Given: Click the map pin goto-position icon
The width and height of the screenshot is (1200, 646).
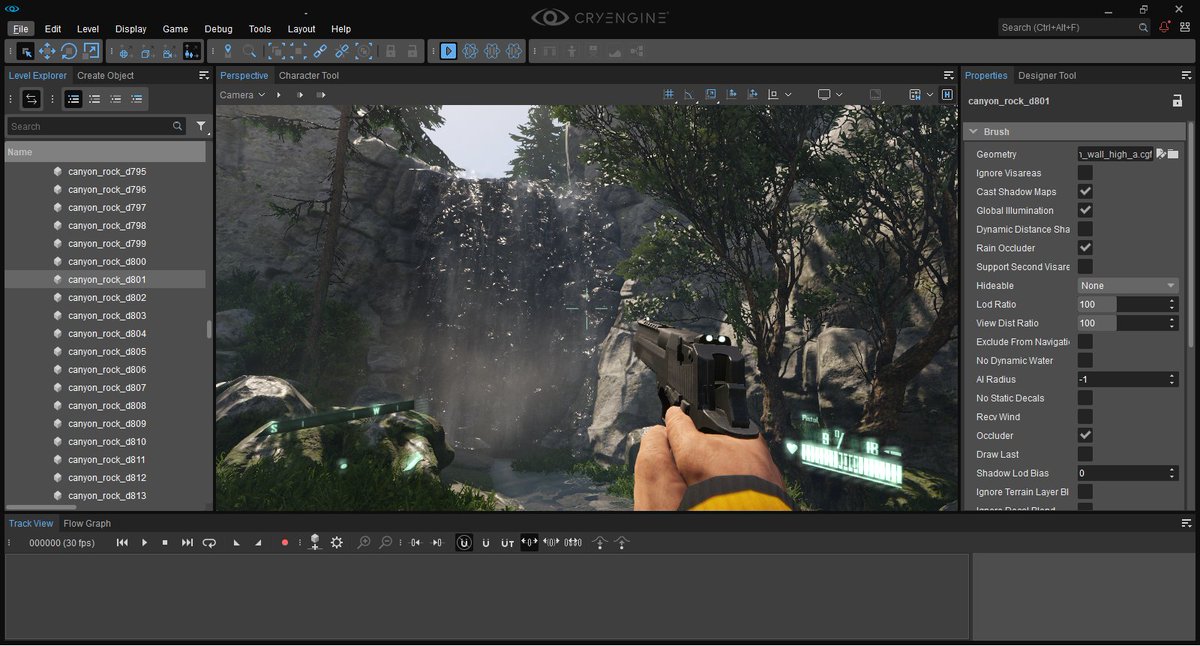Looking at the screenshot, I should pos(228,51).
